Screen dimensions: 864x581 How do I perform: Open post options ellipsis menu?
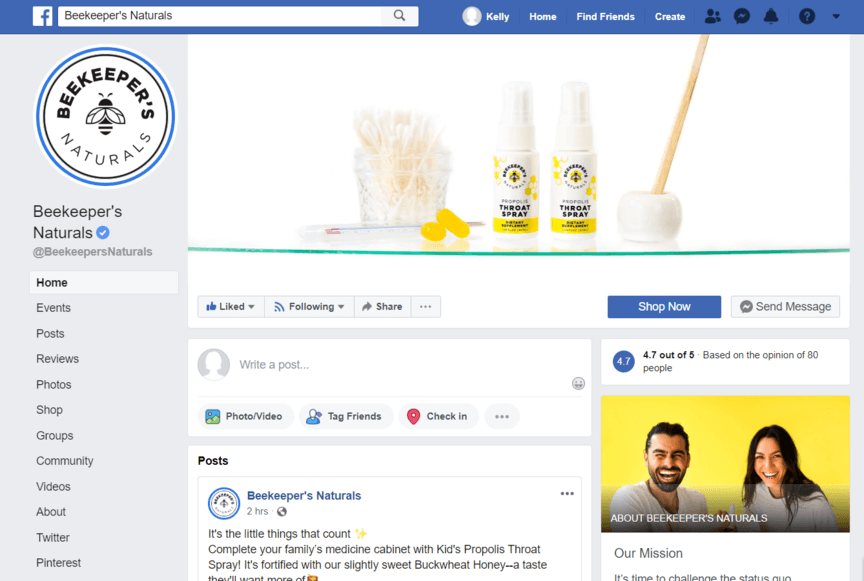567,493
